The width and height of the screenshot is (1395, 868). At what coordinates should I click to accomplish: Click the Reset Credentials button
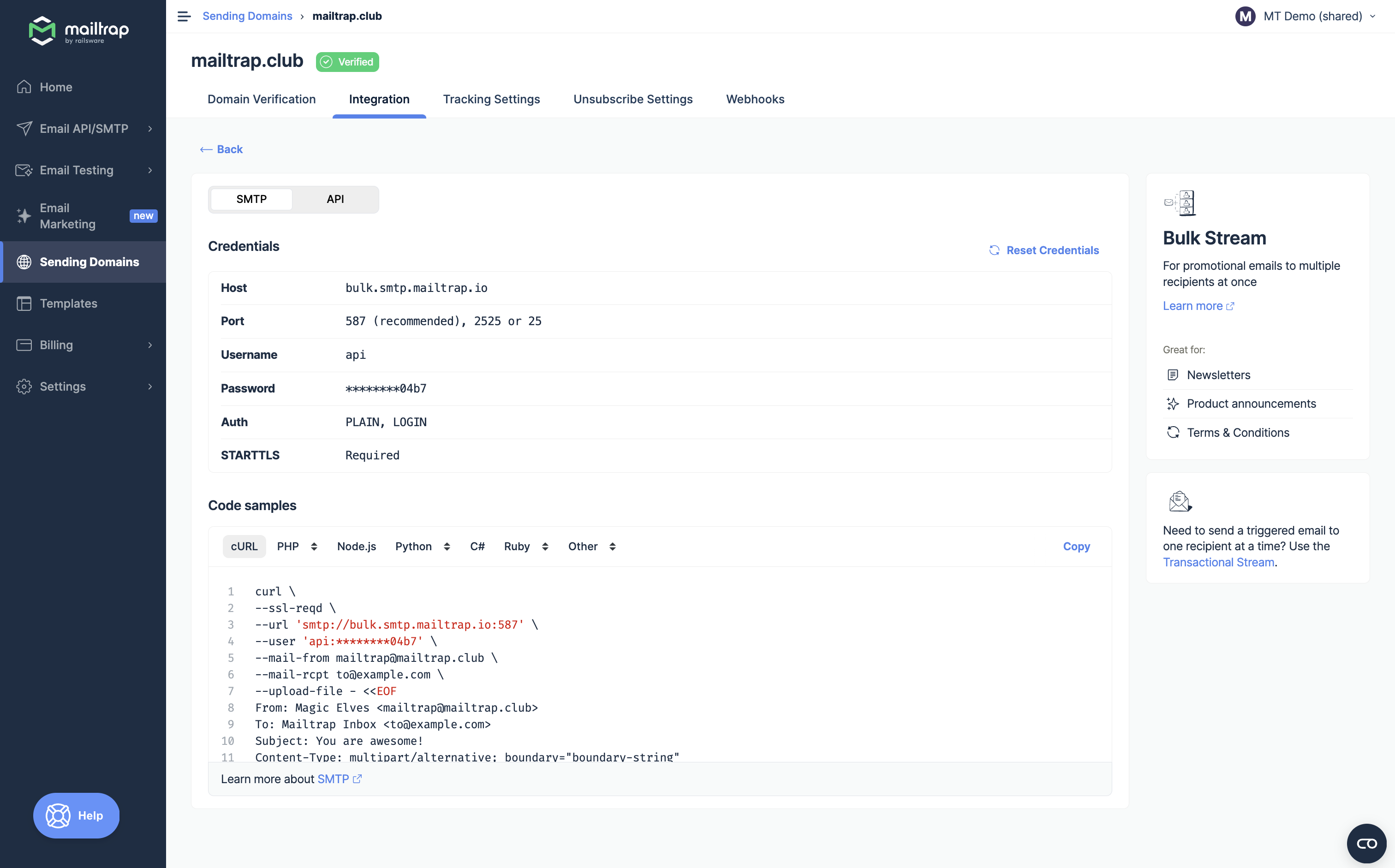[x=1043, y=250]
